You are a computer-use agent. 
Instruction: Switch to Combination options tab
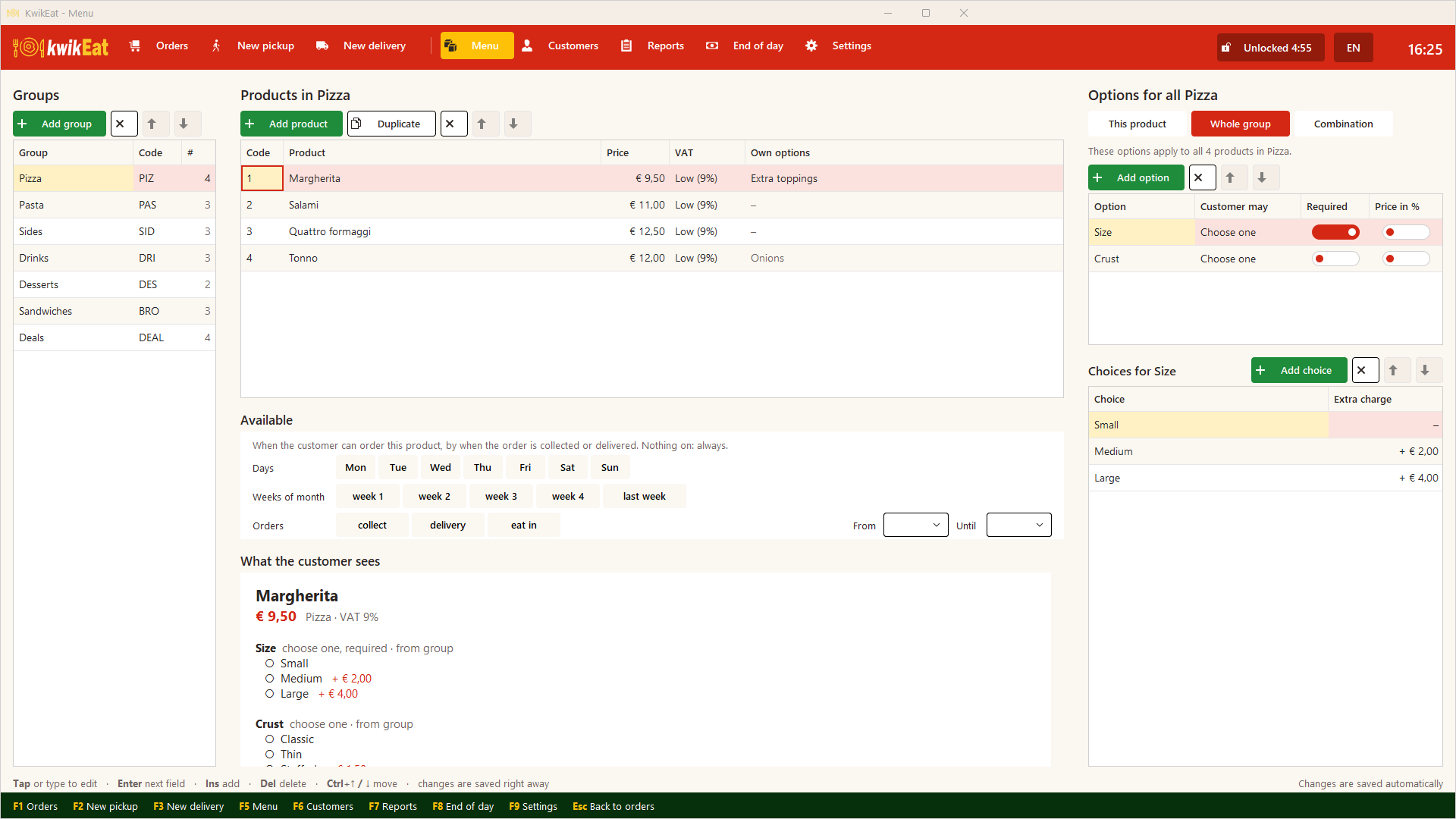1343,124
